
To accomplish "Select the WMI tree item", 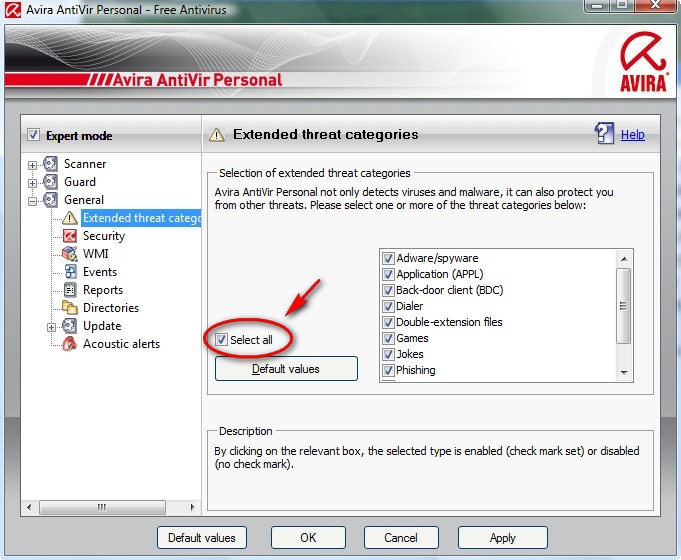I will (96, 254).
